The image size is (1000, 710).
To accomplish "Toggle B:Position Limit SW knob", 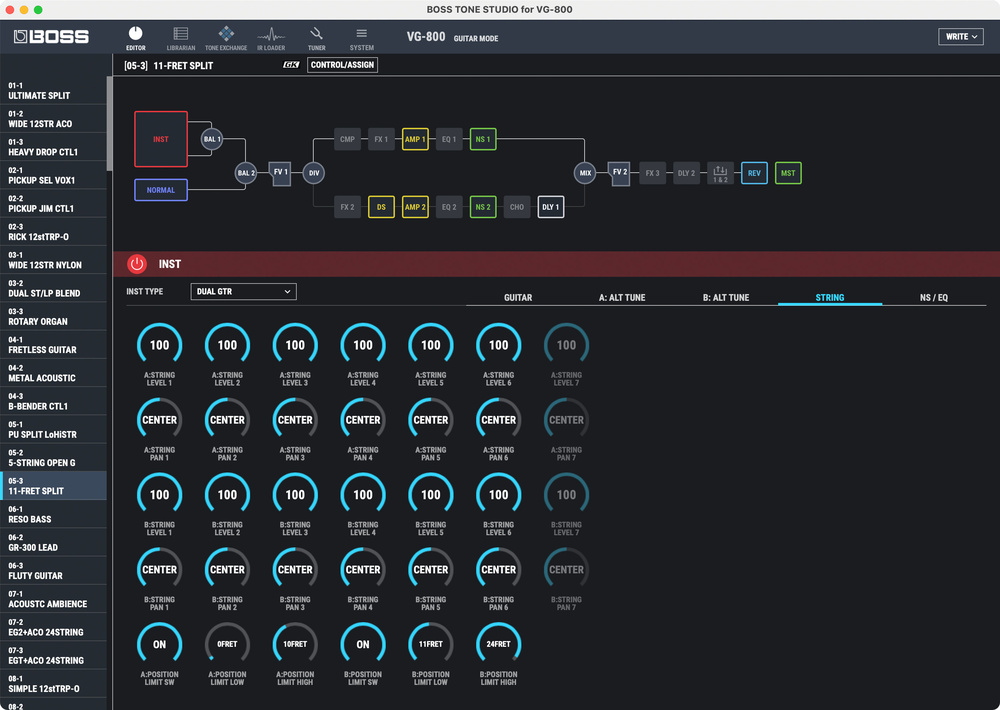I will click(363, 644).
